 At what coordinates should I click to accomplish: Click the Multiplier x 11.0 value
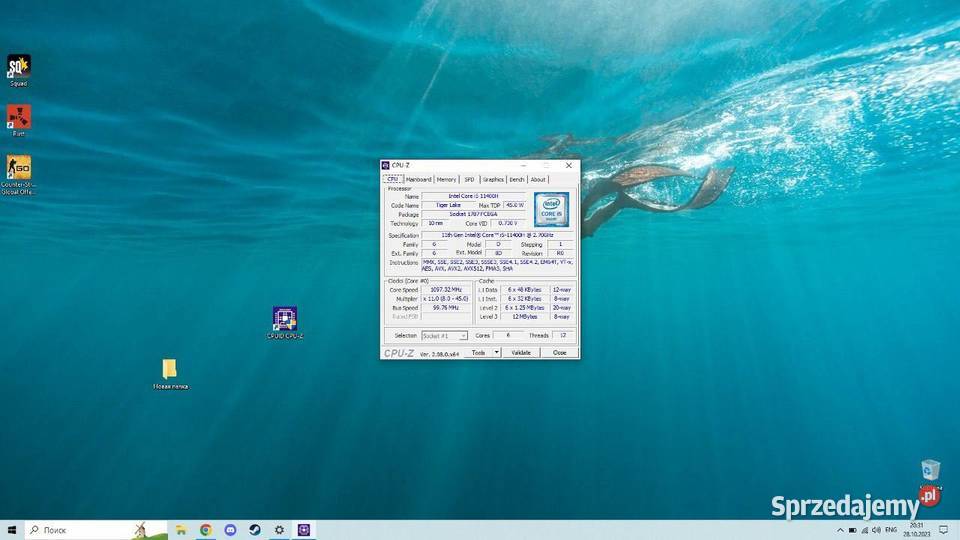pyautogui.click(x=446, y=299)
